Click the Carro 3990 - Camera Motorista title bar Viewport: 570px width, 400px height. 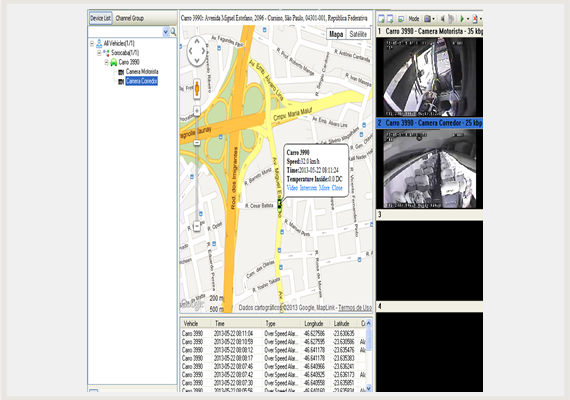pyautogui.click(x=430, y=31)
